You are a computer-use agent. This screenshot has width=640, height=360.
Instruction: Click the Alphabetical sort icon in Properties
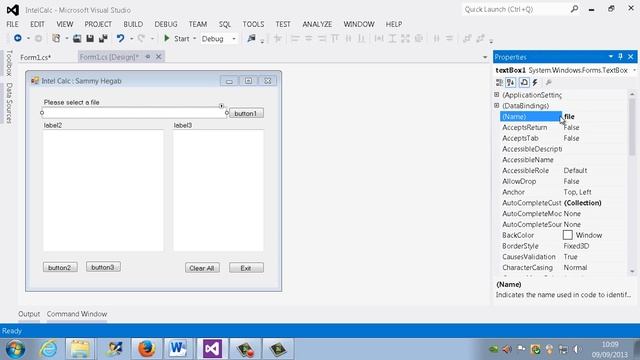(x=511, y=82)
